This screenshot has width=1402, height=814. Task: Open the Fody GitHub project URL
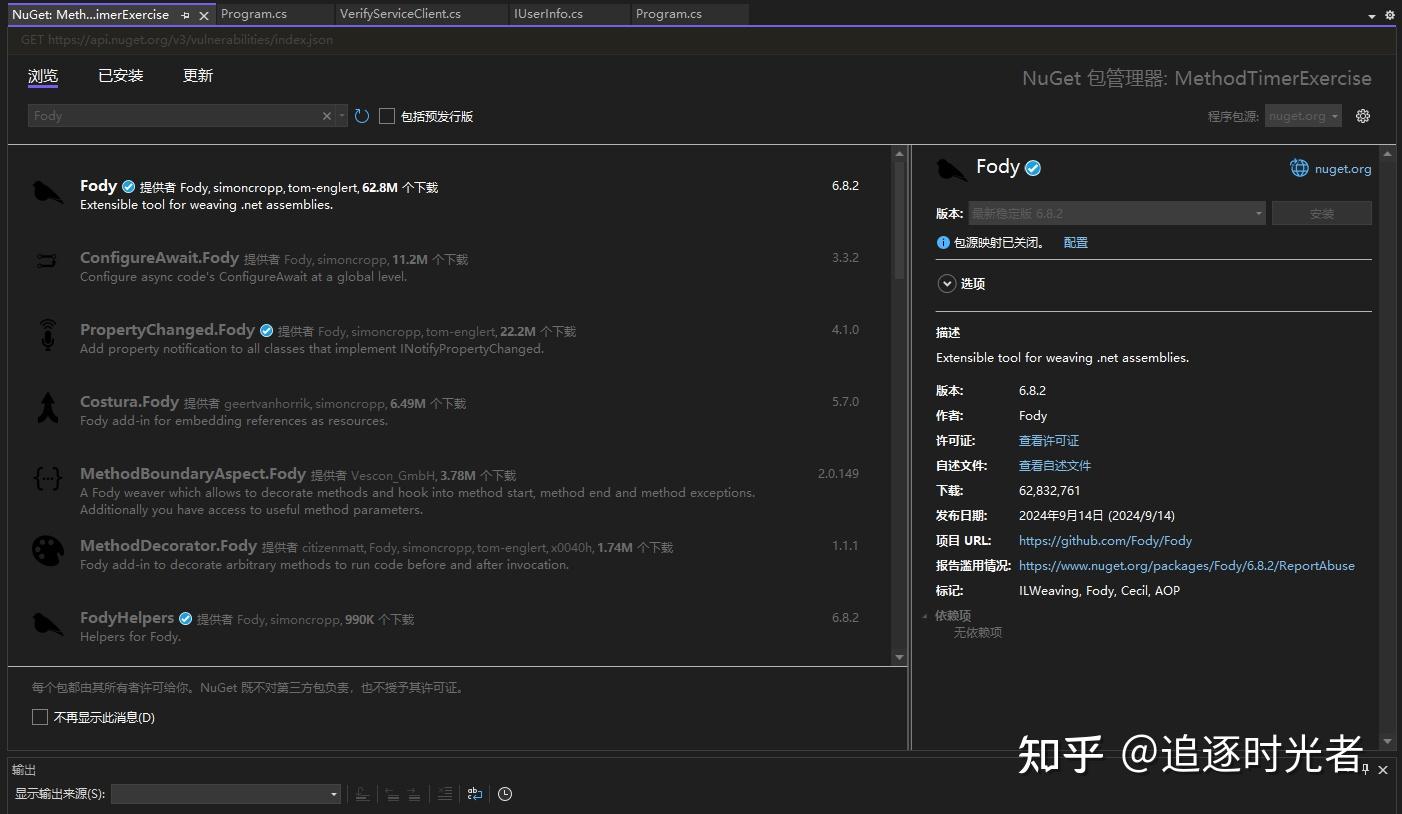1105,540
